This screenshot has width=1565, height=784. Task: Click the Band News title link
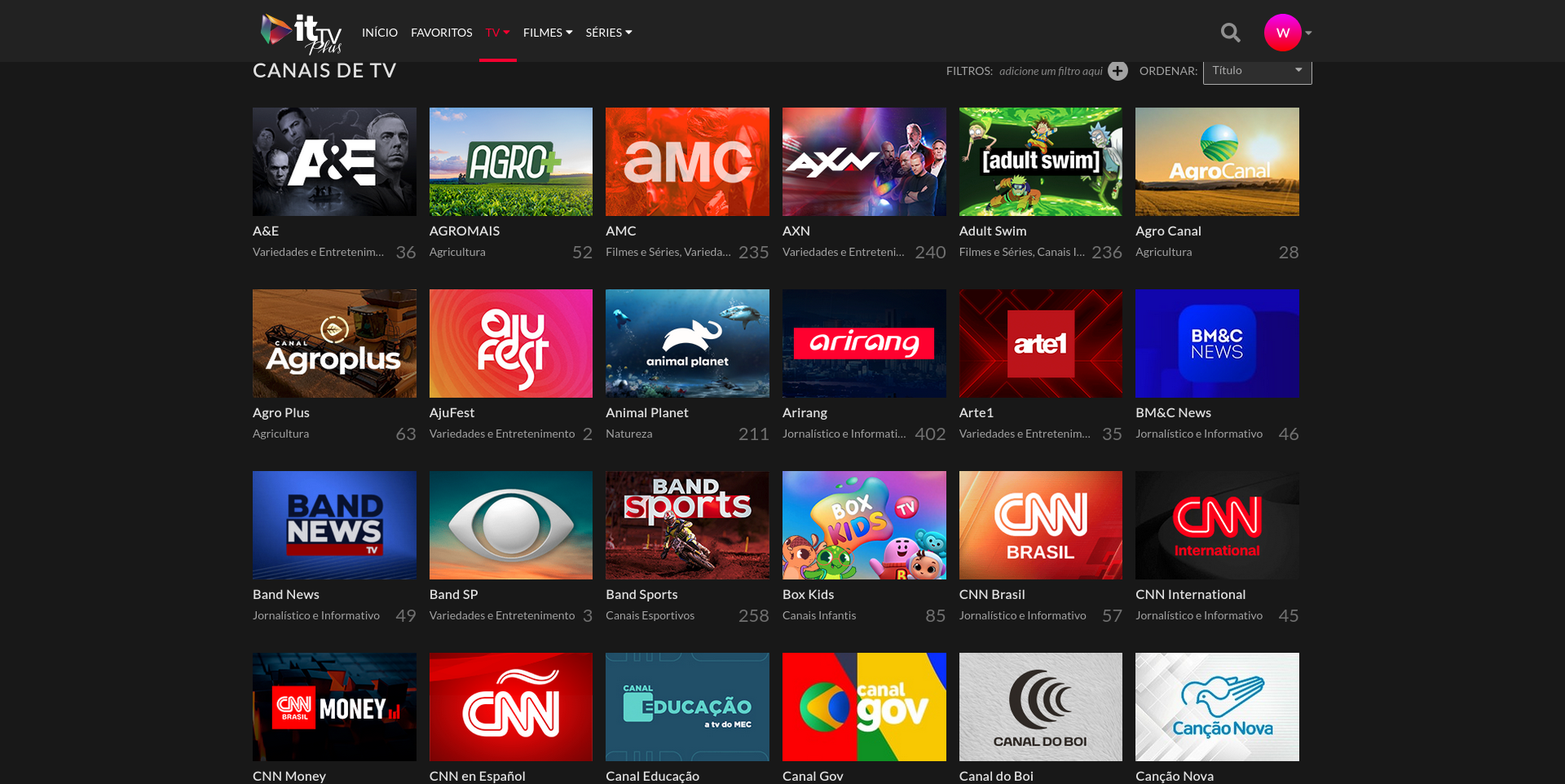(x=286, y=594)
